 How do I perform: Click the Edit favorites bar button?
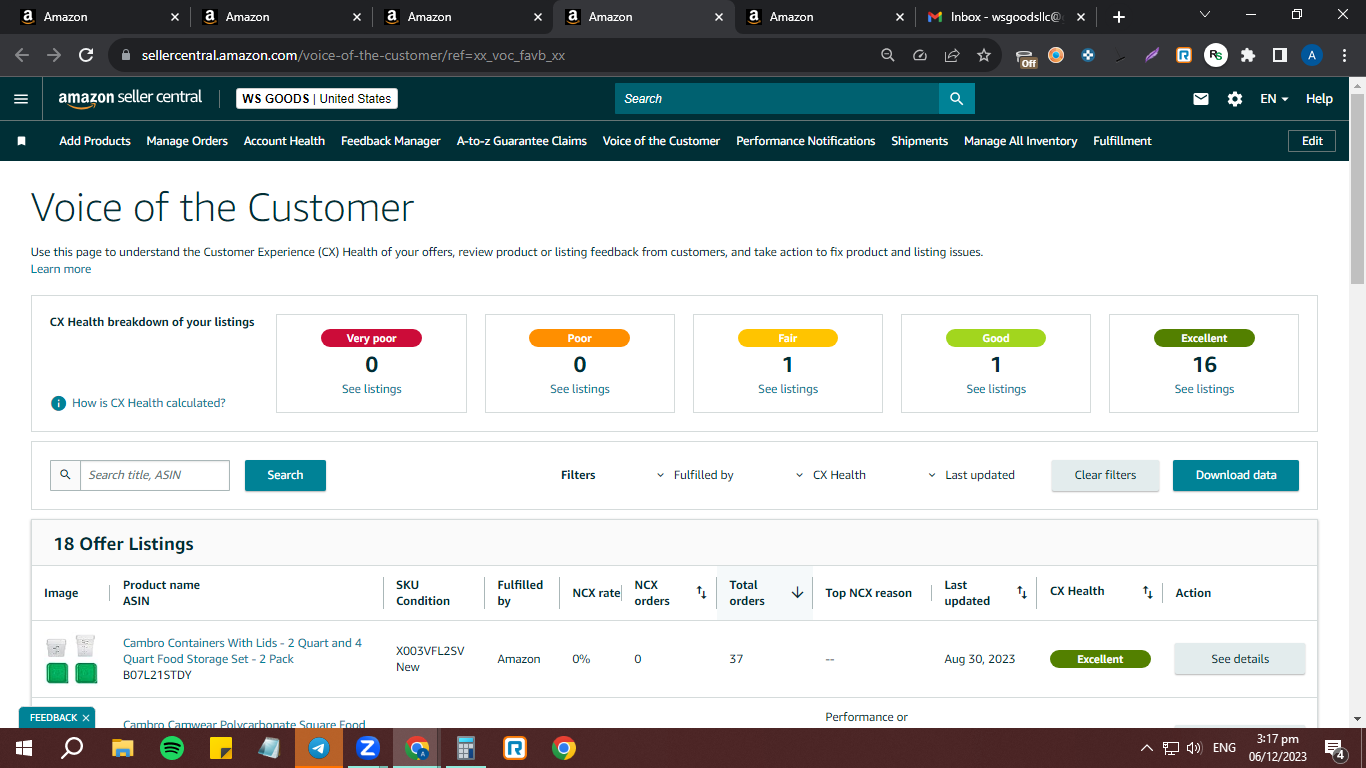pyautogui.click(x=1312, y=141)
